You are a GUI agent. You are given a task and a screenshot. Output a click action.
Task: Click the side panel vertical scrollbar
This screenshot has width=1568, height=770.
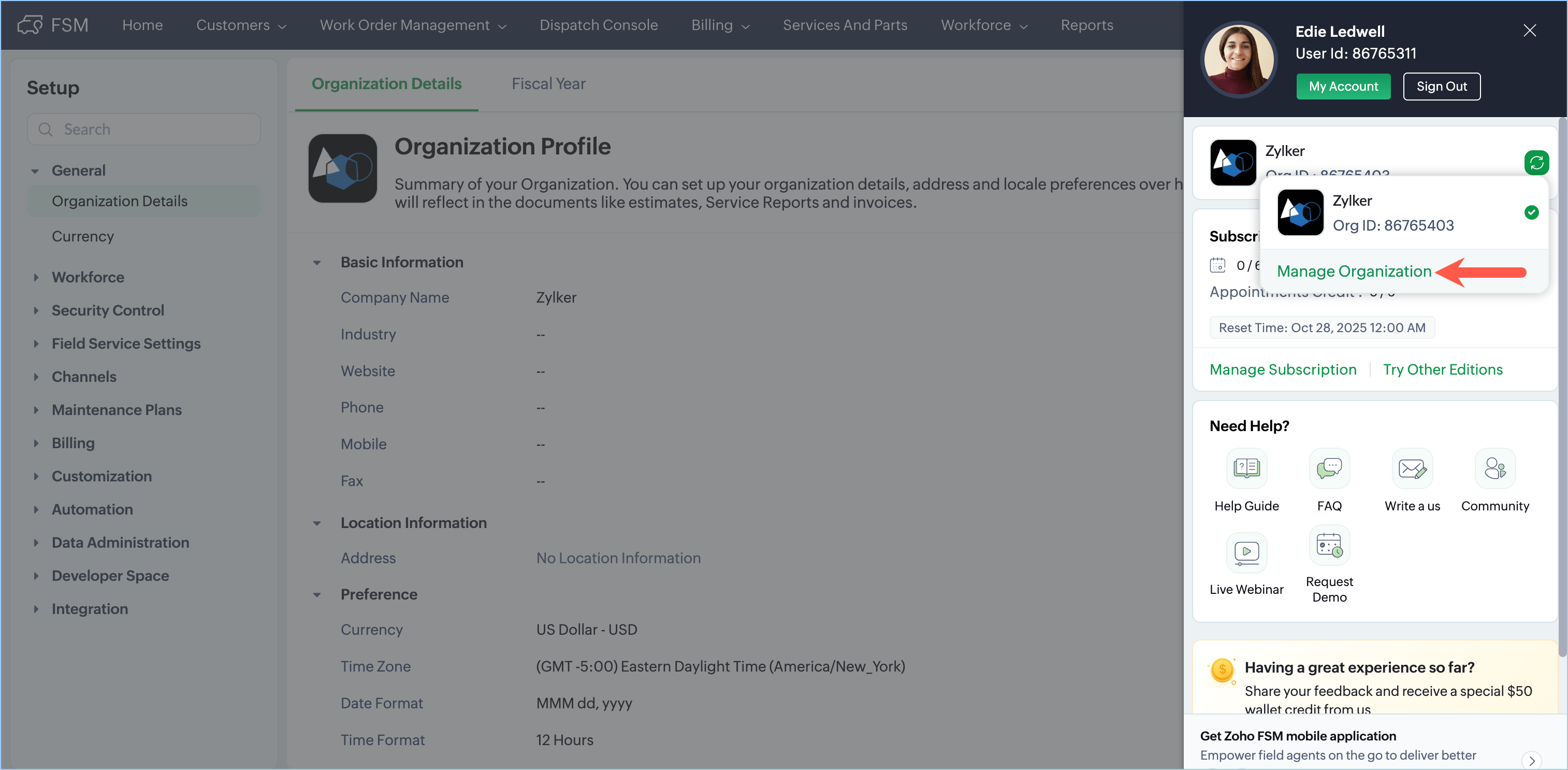1562,390
